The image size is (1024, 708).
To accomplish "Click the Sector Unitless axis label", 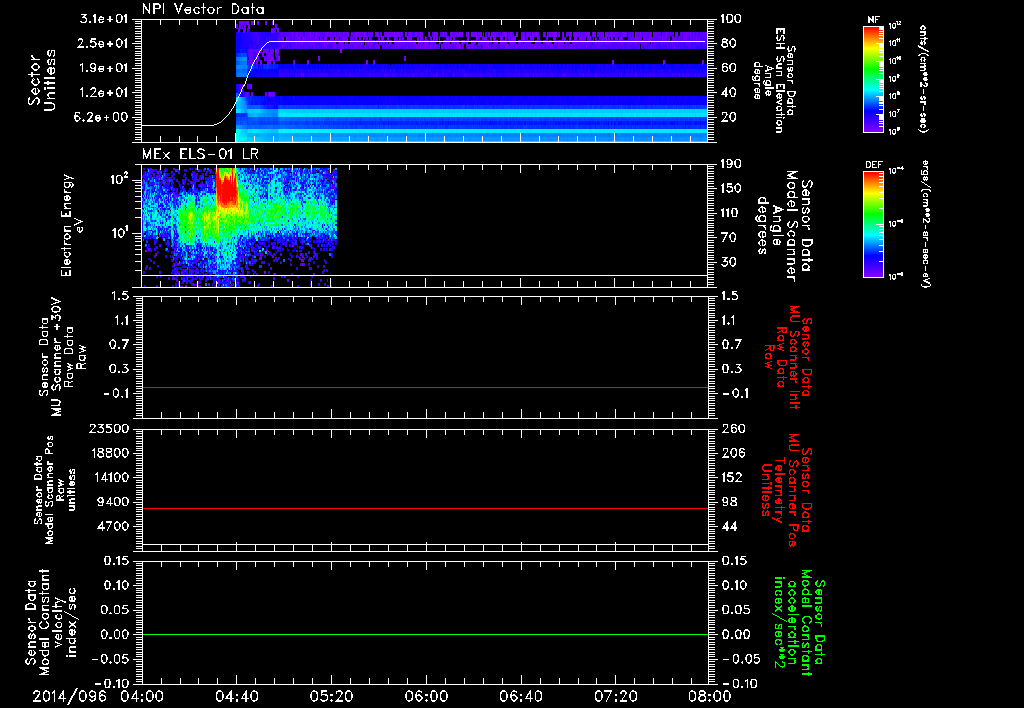I will [x=42, y=80].
